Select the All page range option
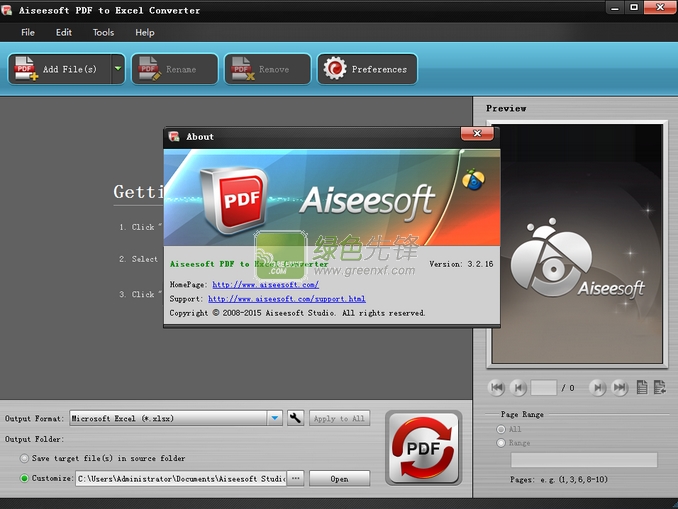 pyautogui.click(x=501, y=429)
